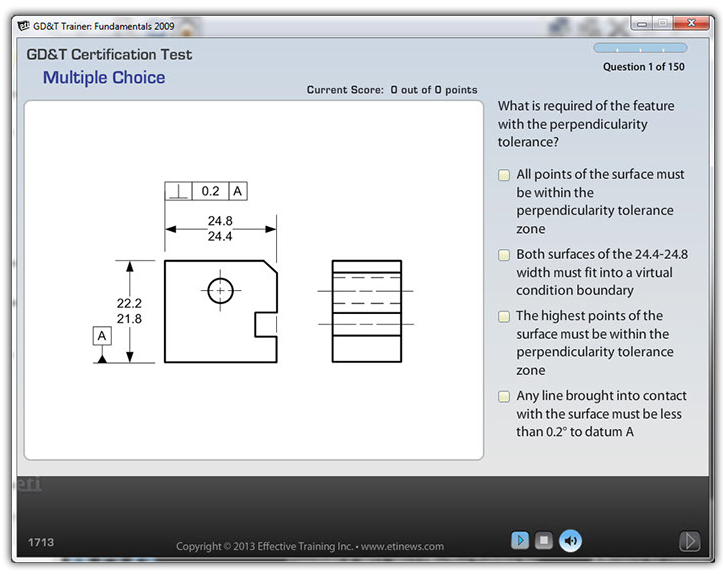The height and width of the screenshot is (574, 723).
Task: Click the "Multiple Choice" heading
Action: (x=104, y=78)
